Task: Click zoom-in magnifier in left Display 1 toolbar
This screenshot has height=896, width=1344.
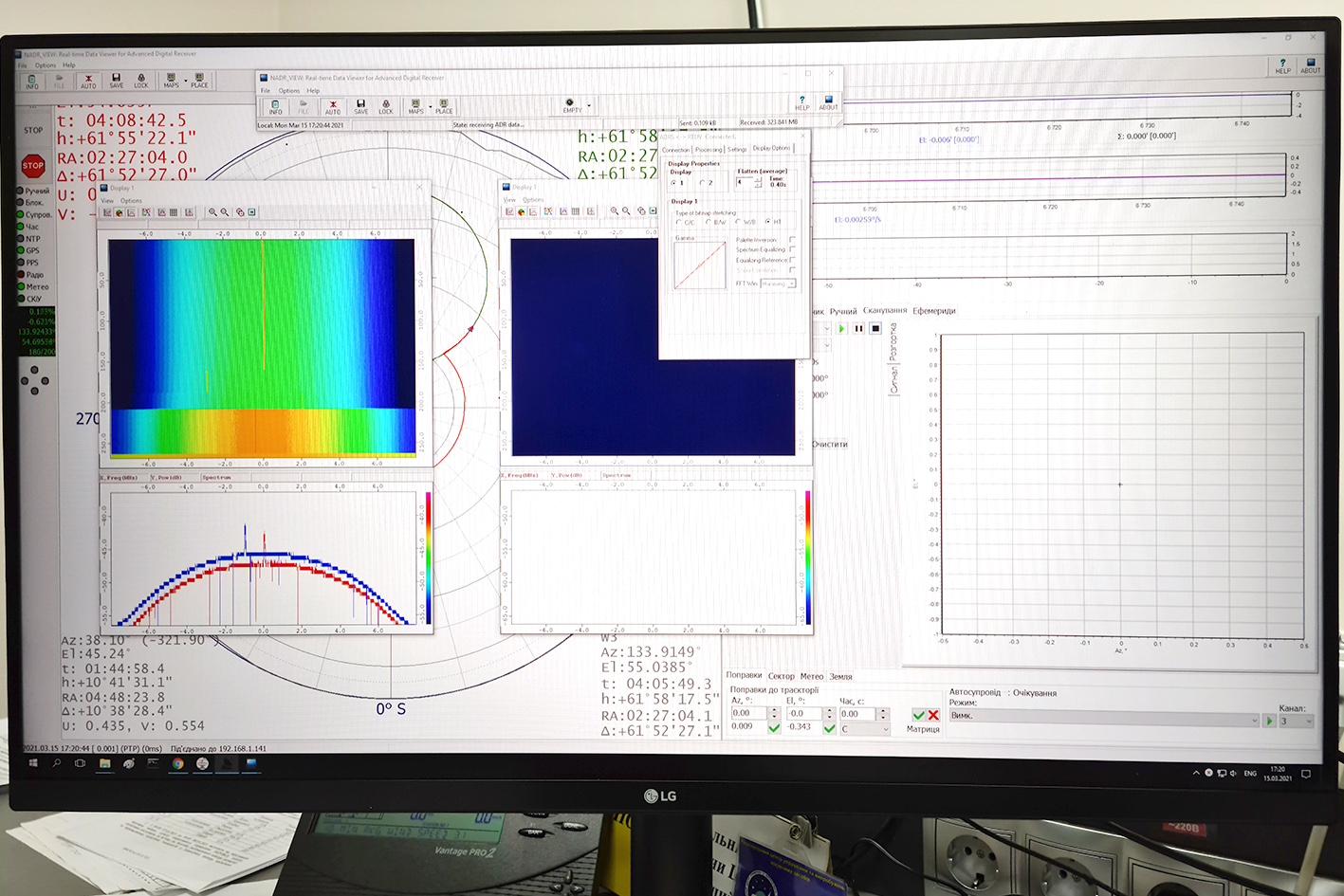Action: 212,212
